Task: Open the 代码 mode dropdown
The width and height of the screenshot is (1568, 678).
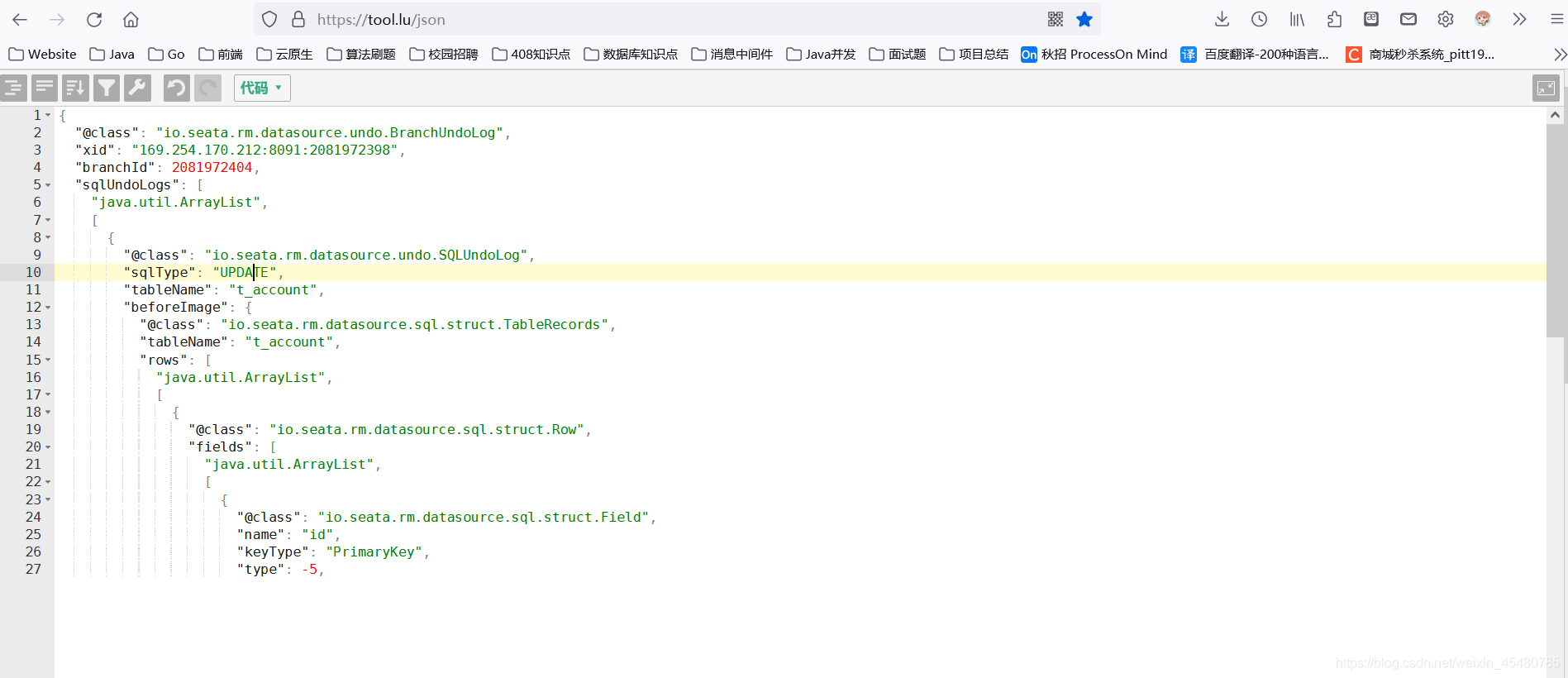Action: pos(262,88)
